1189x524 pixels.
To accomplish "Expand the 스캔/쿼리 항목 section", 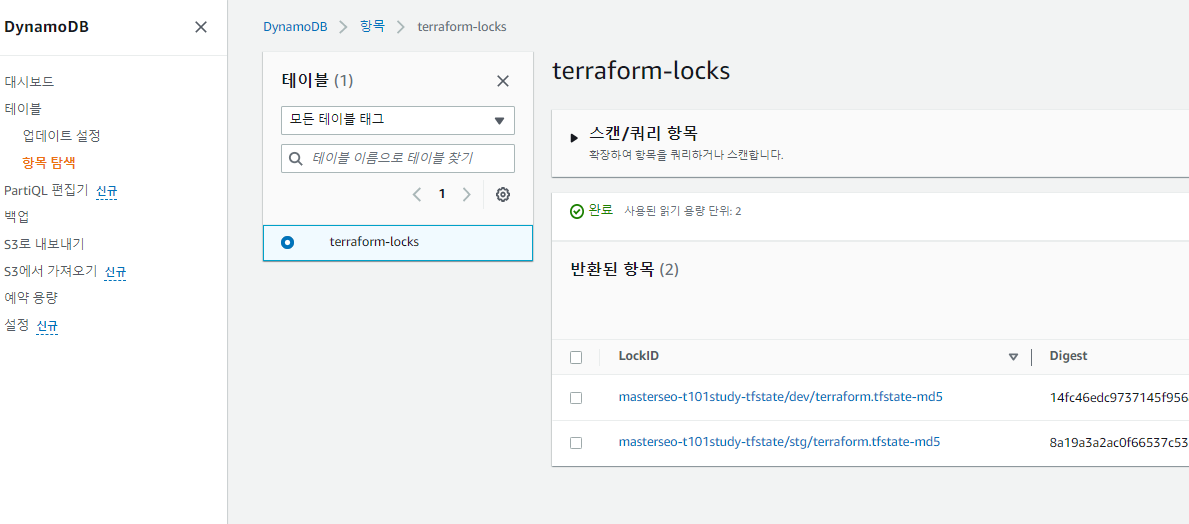I will (x=574, y=138).
